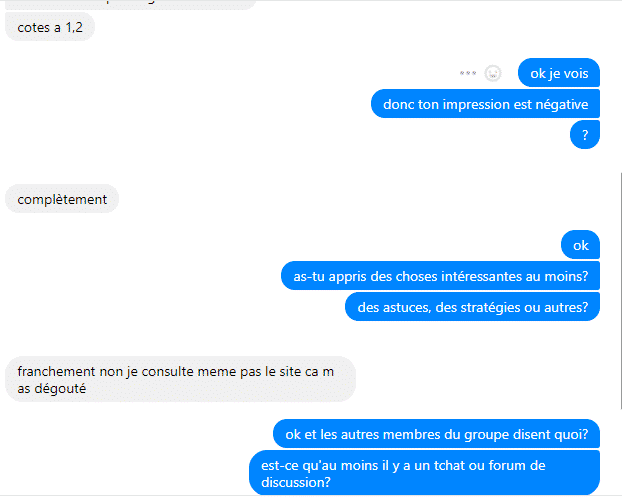The width and height of the screenshot is (622, 499).
Task: Select the short "ok" blue message
Action: click(580, 245)
